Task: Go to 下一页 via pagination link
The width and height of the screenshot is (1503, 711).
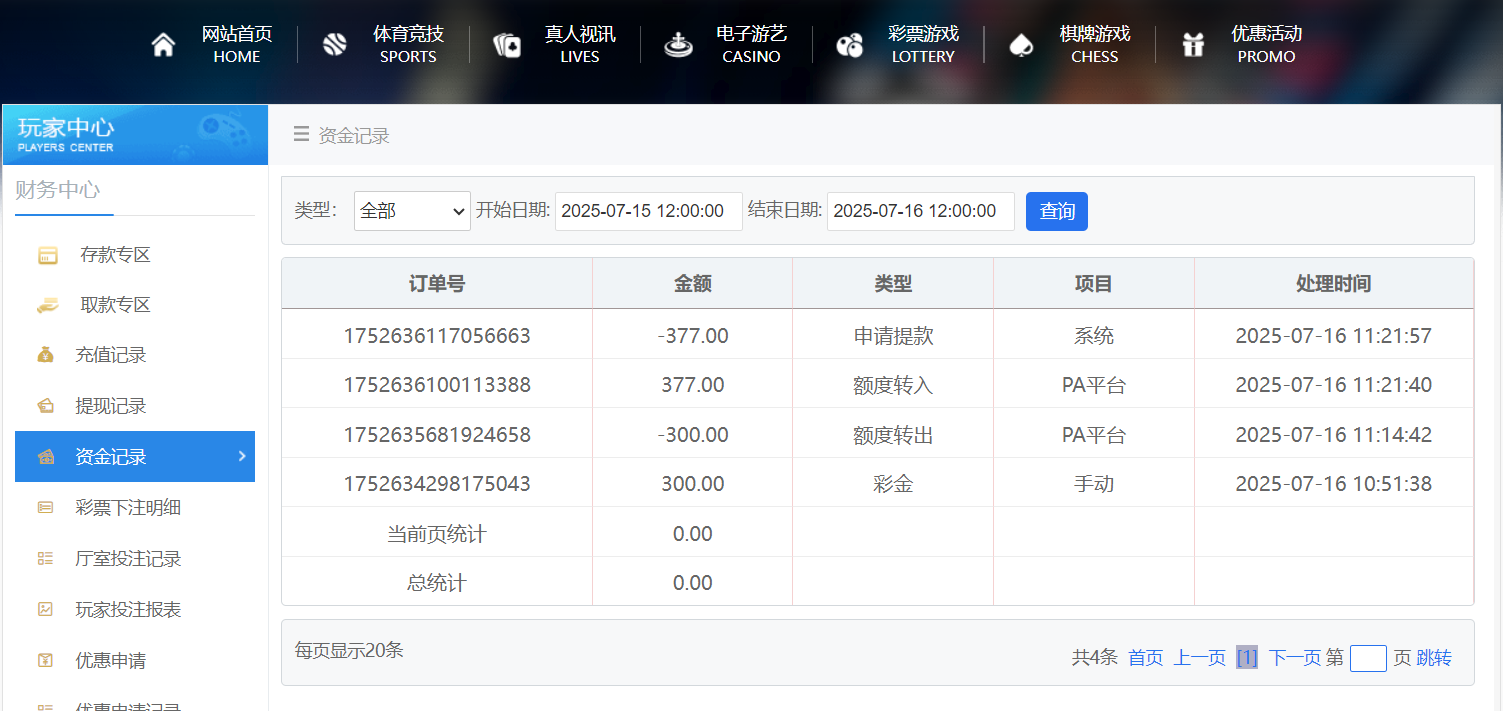Action: (x=1293, y=657)
